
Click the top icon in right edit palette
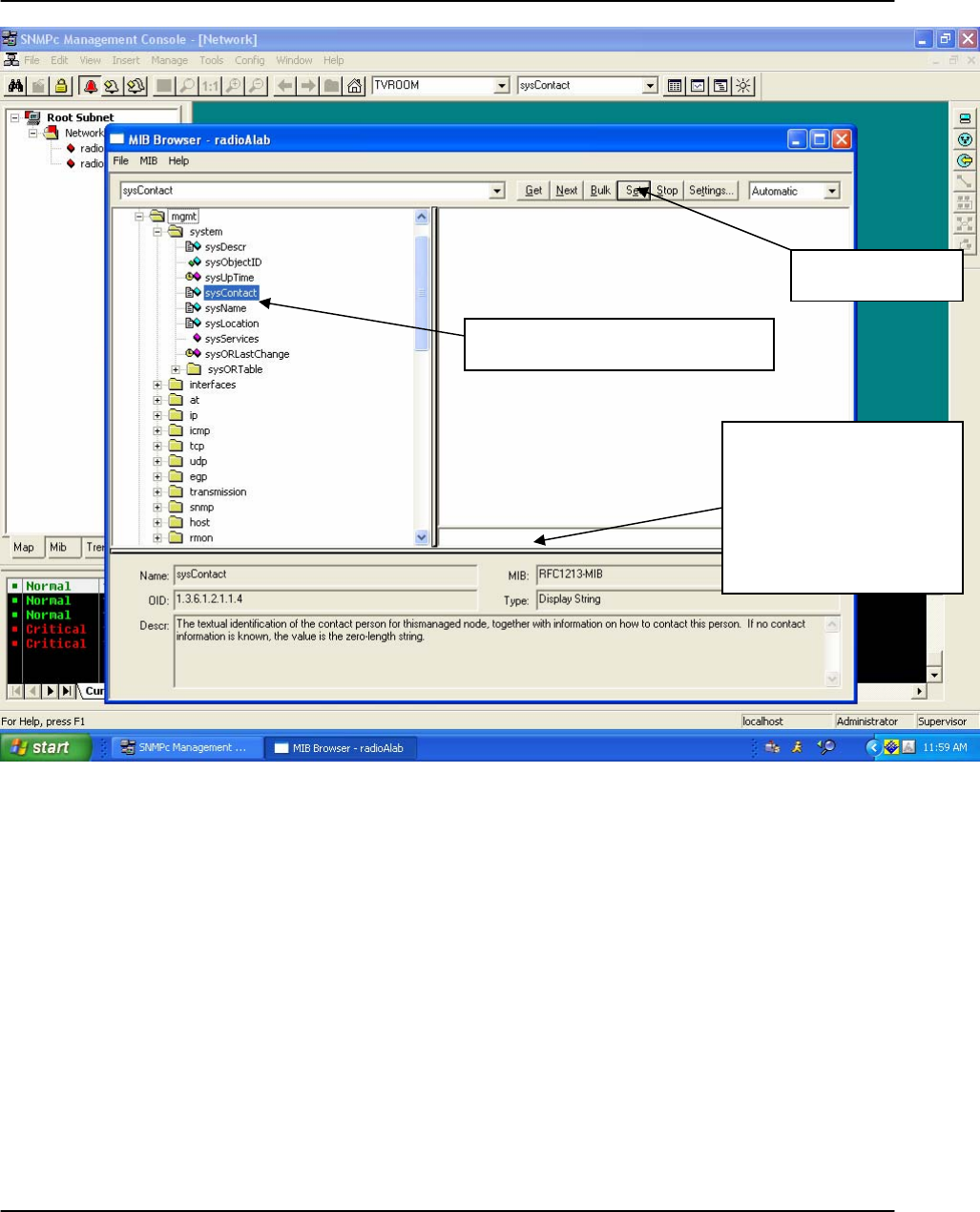pos(965,118)
